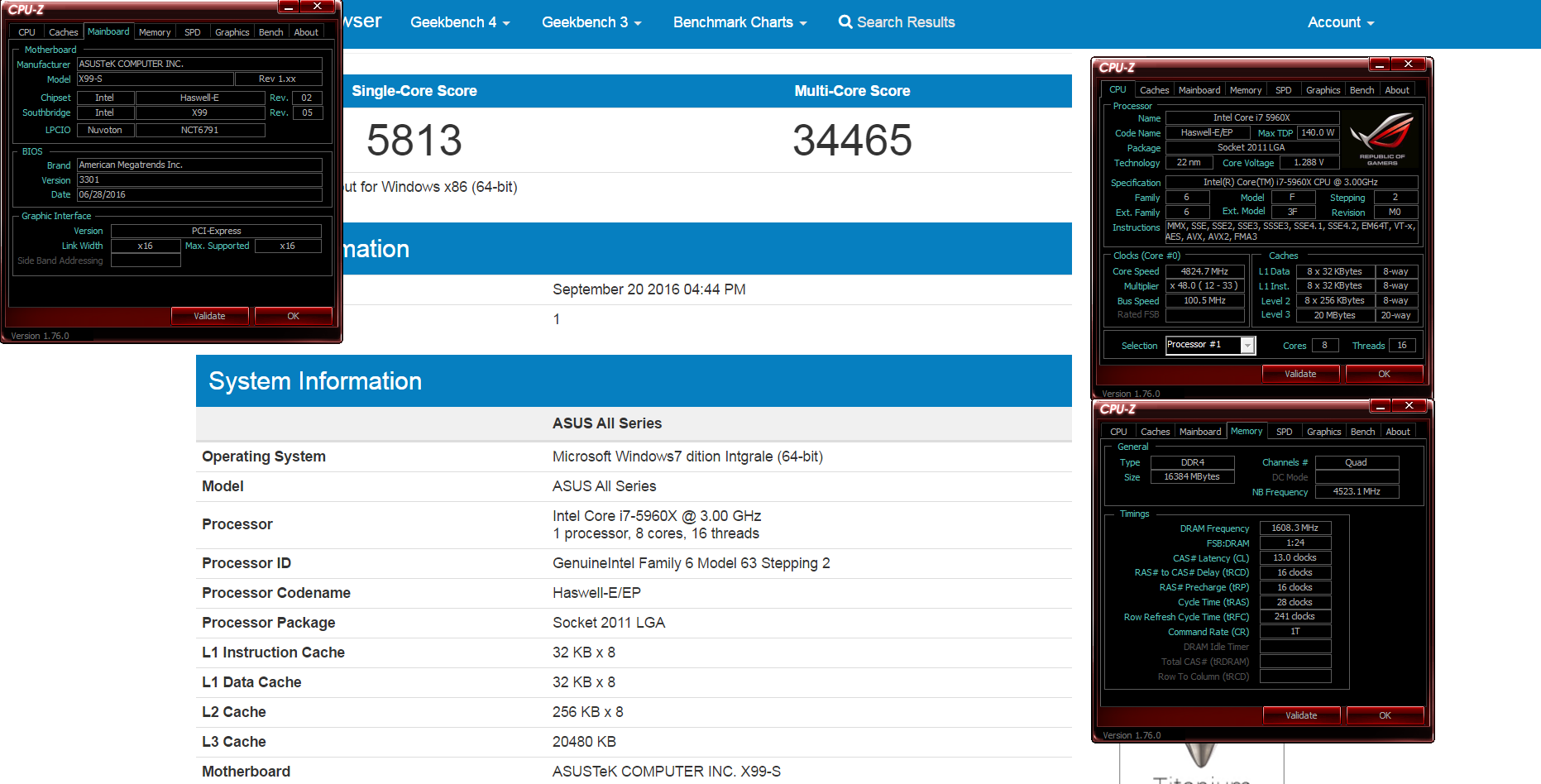The width and height of the screenshot is (1541, 784).
Task: Select Mainboard tab in CPU tab CPU-Z window
Action: pos(1199,90)
